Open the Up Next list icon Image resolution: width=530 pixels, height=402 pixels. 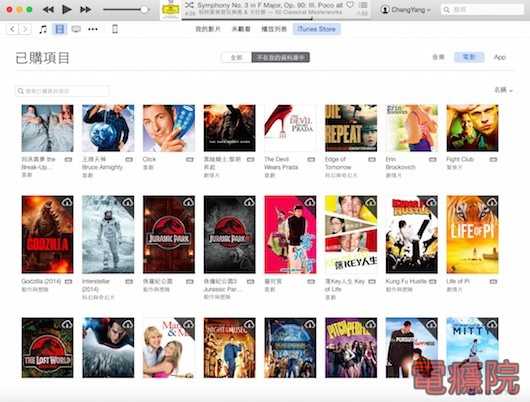point(363,5)
